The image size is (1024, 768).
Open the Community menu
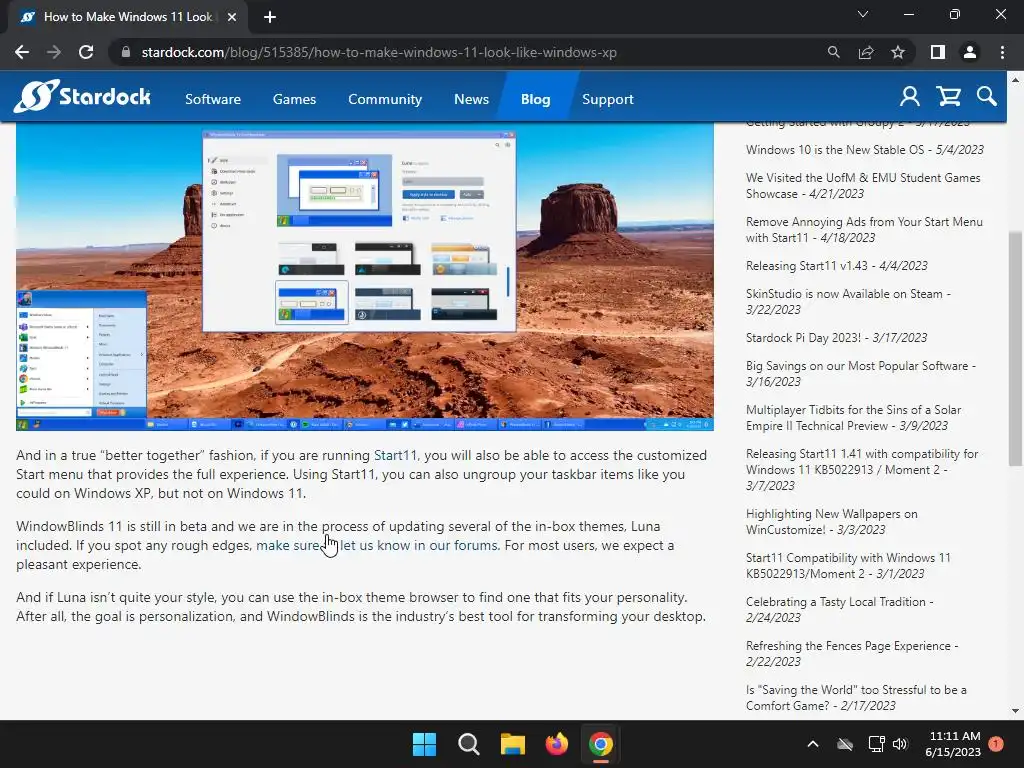click(385, 99)
